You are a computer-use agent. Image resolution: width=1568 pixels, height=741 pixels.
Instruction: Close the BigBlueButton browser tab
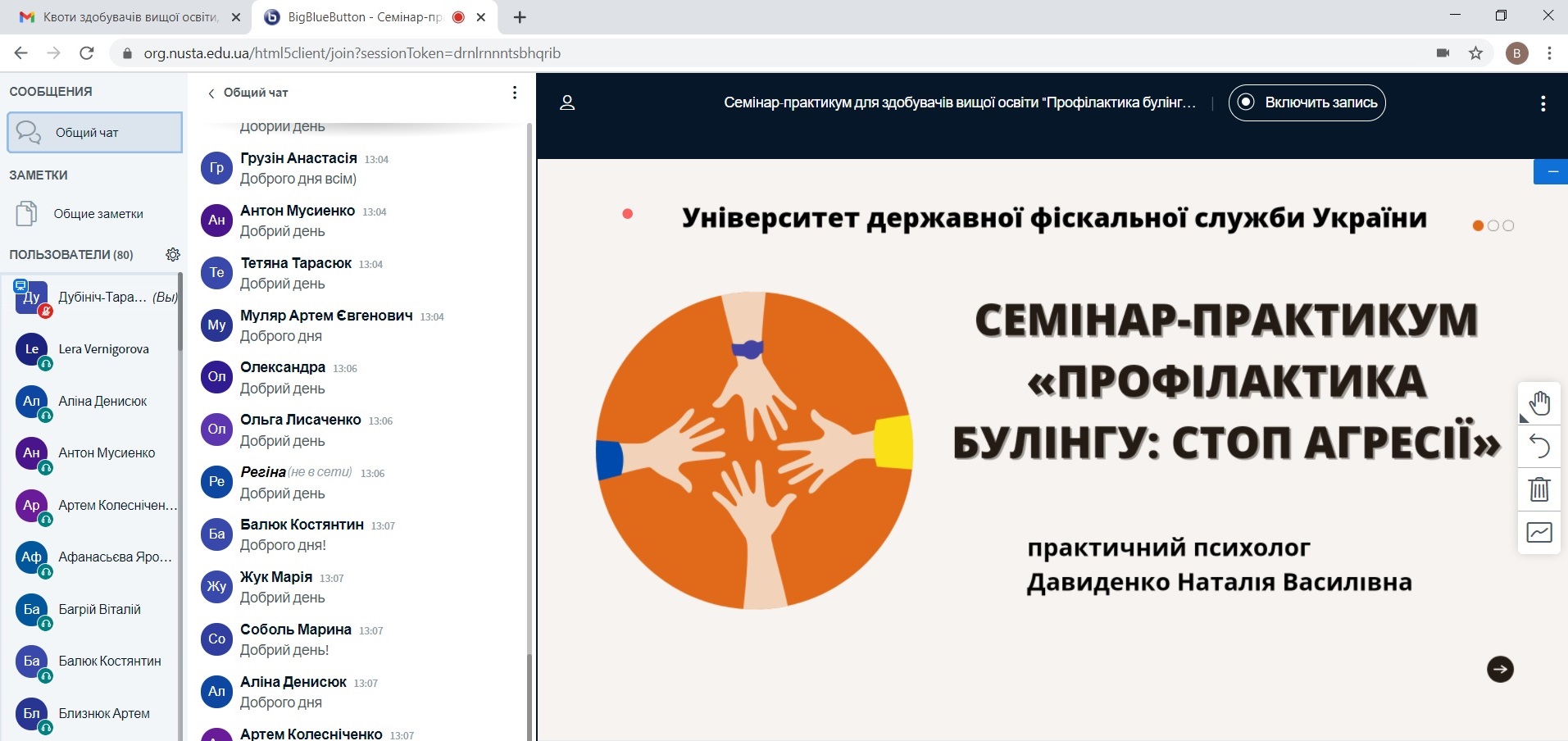[481, 17]
